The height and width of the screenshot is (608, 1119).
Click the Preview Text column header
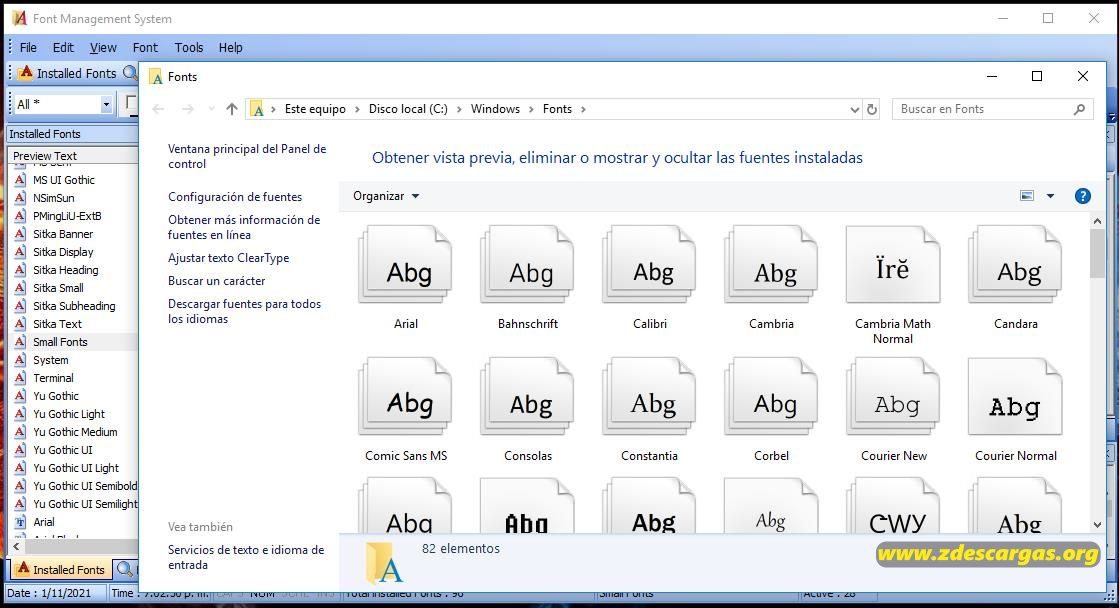click(x=73, y=156)
